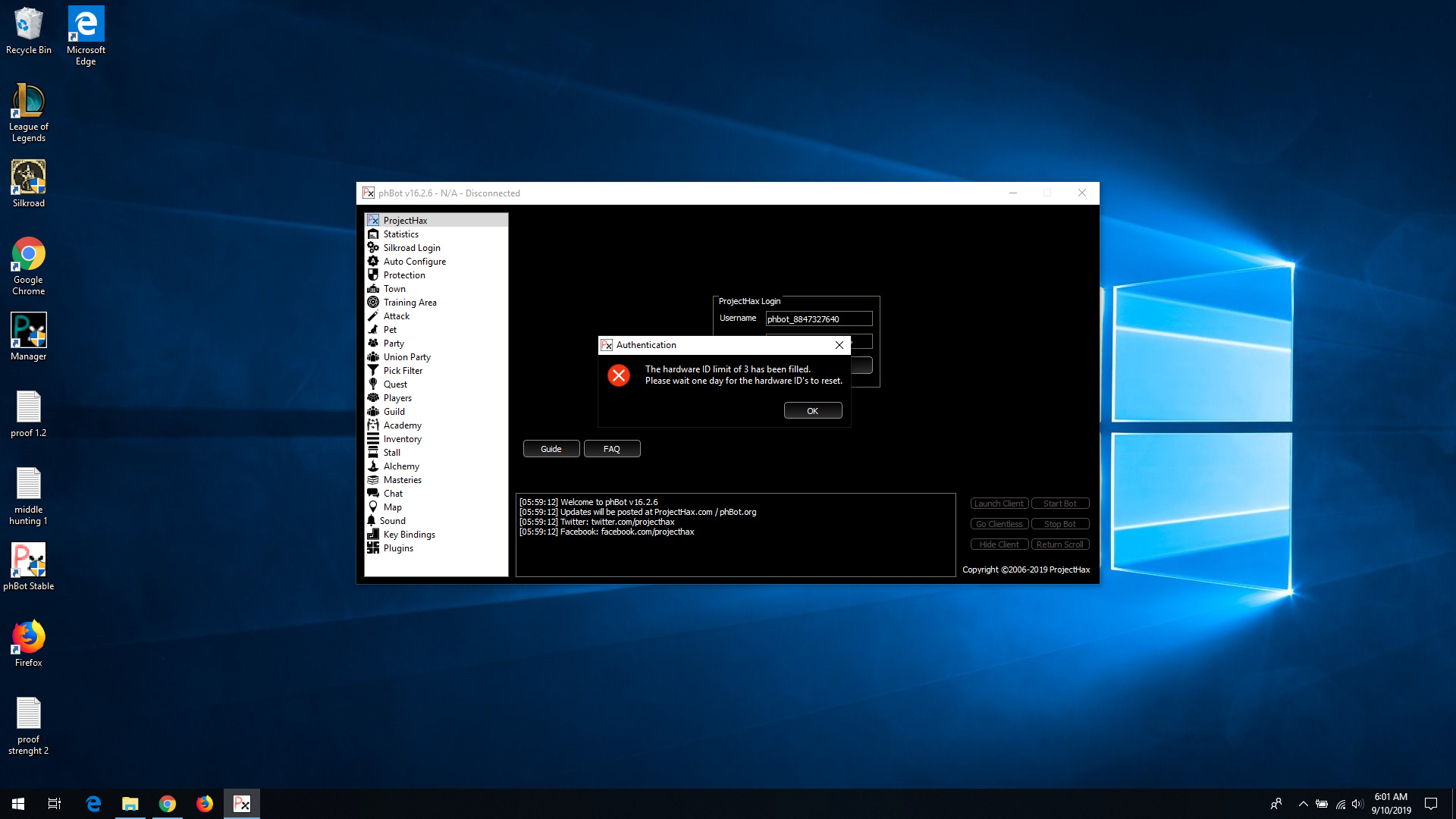
Task: Click the Protection shield icon
Action: [x=373, y=275]
